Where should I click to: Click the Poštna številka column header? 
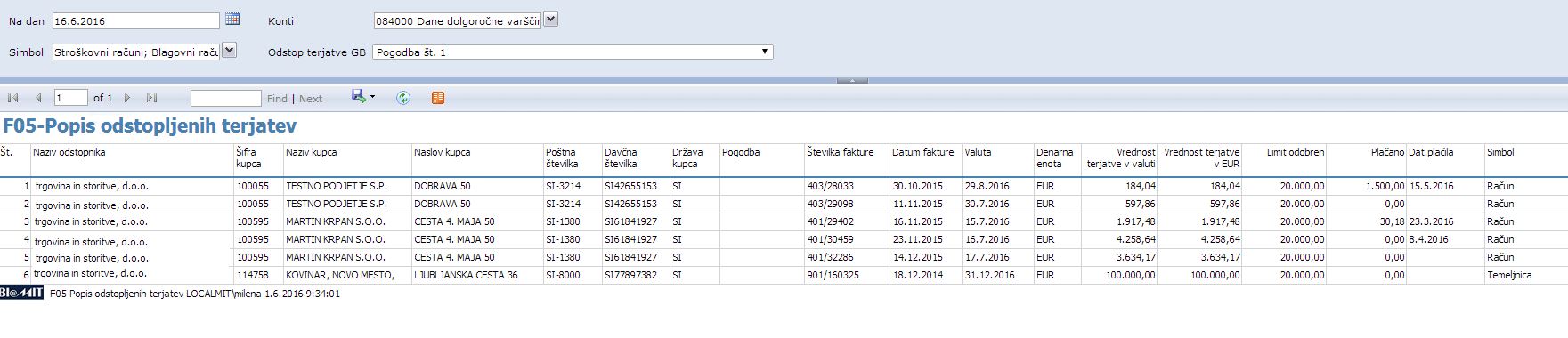pos(563,157)
